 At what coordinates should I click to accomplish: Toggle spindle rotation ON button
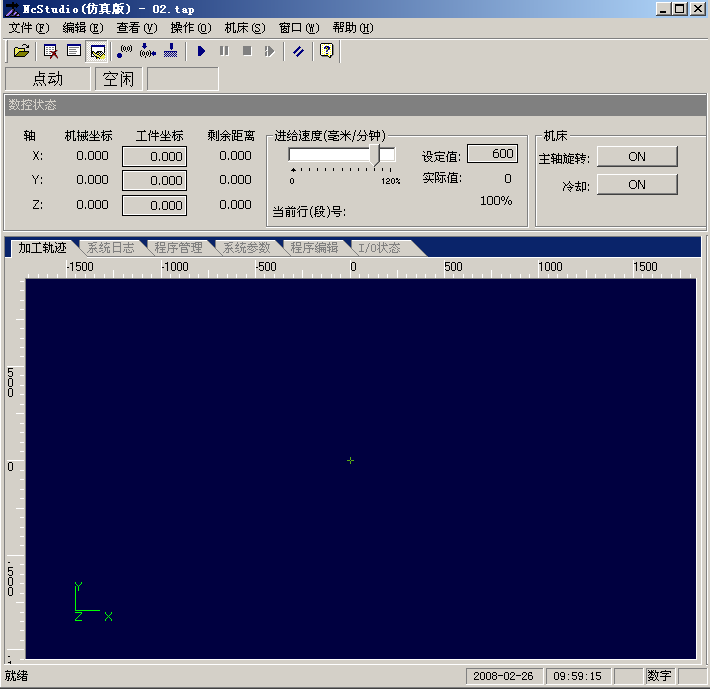click(637, 157)
